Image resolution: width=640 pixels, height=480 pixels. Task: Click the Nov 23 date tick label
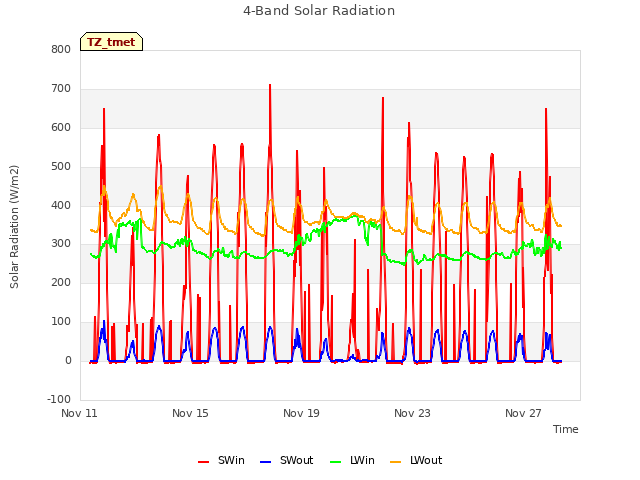pyautogui.click(x=412, y=413)
